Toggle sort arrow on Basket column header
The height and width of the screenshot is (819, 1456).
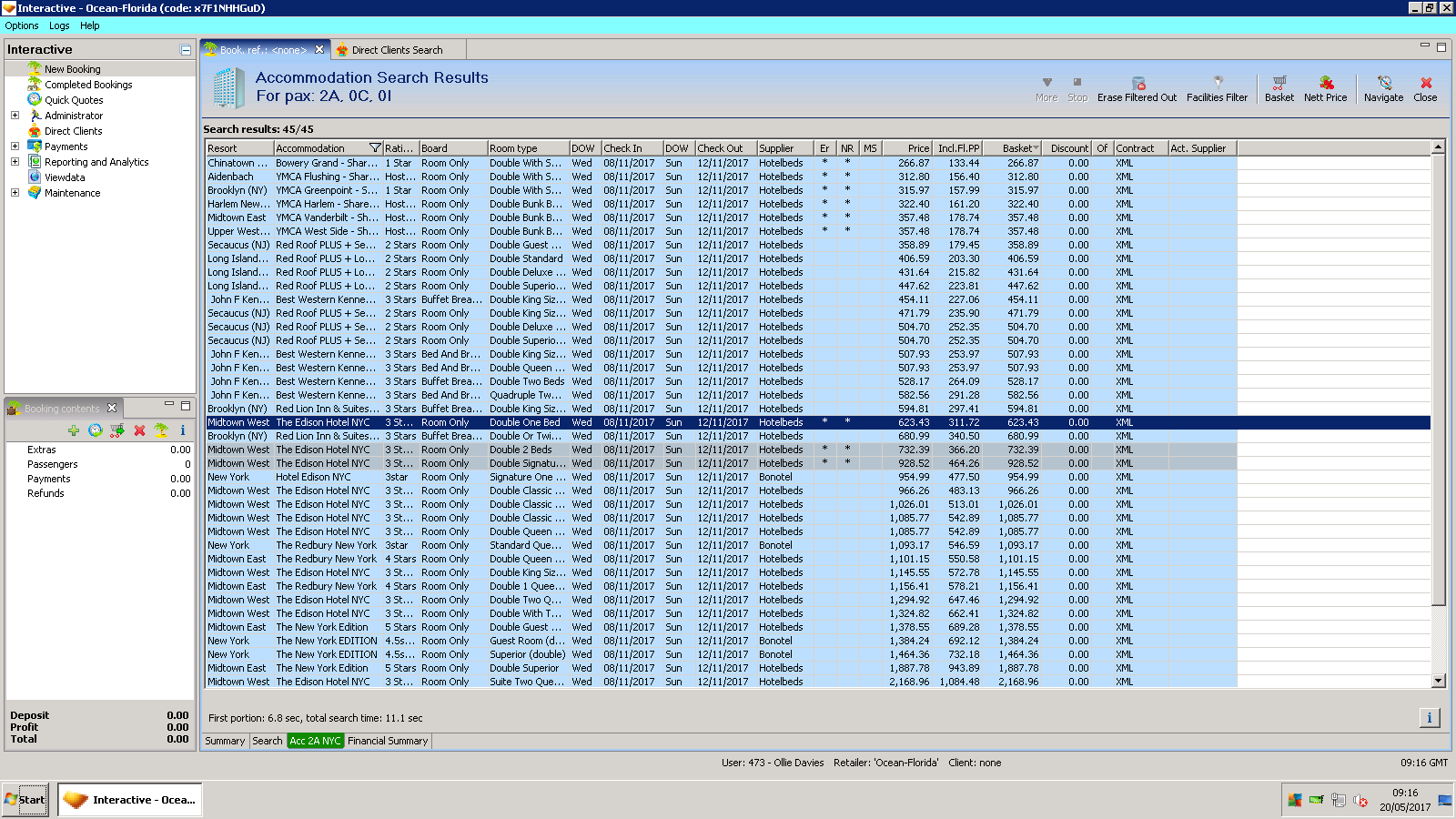(1036, 148)
